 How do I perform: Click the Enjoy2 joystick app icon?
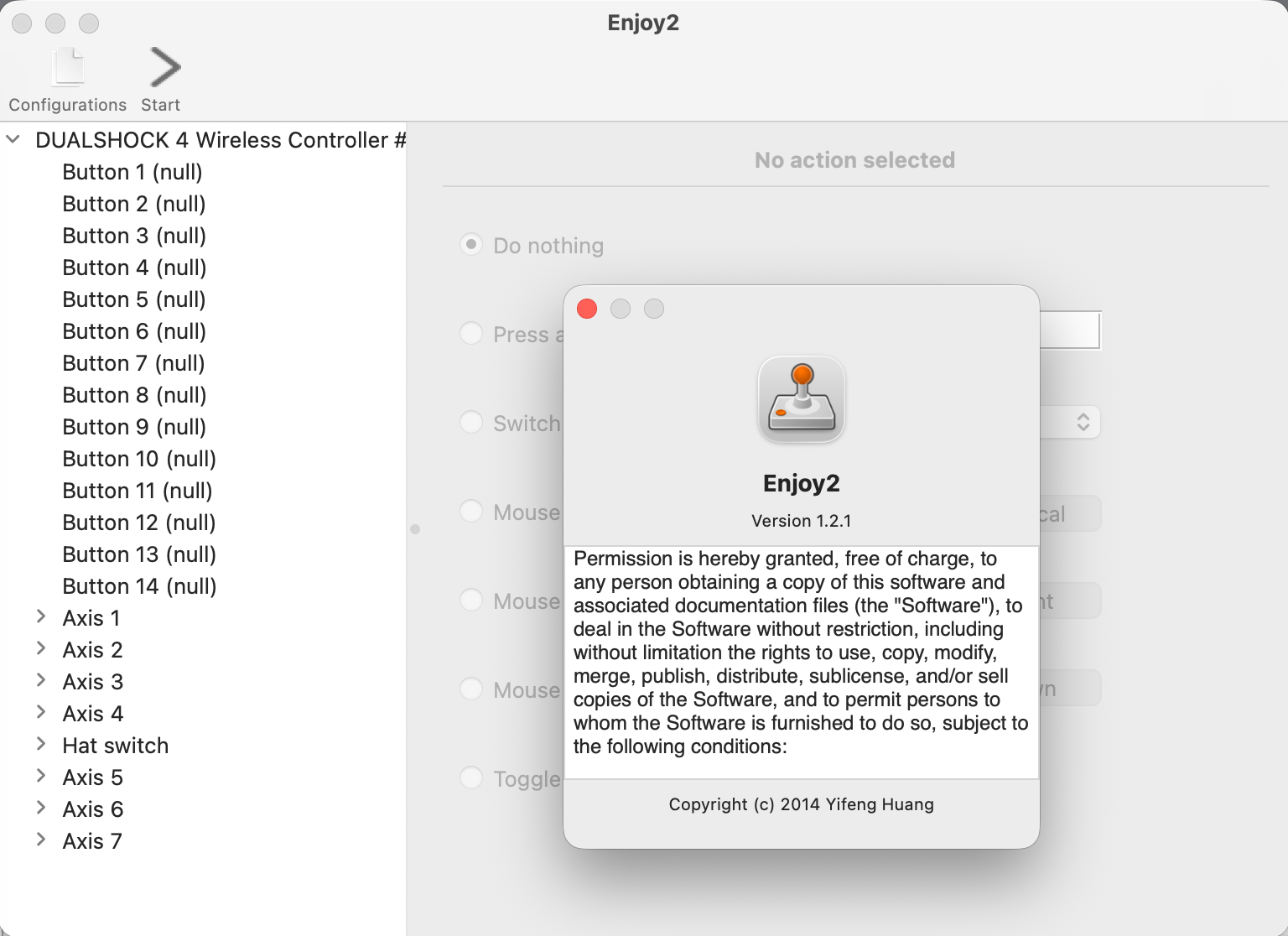click(x=801, y=399)
